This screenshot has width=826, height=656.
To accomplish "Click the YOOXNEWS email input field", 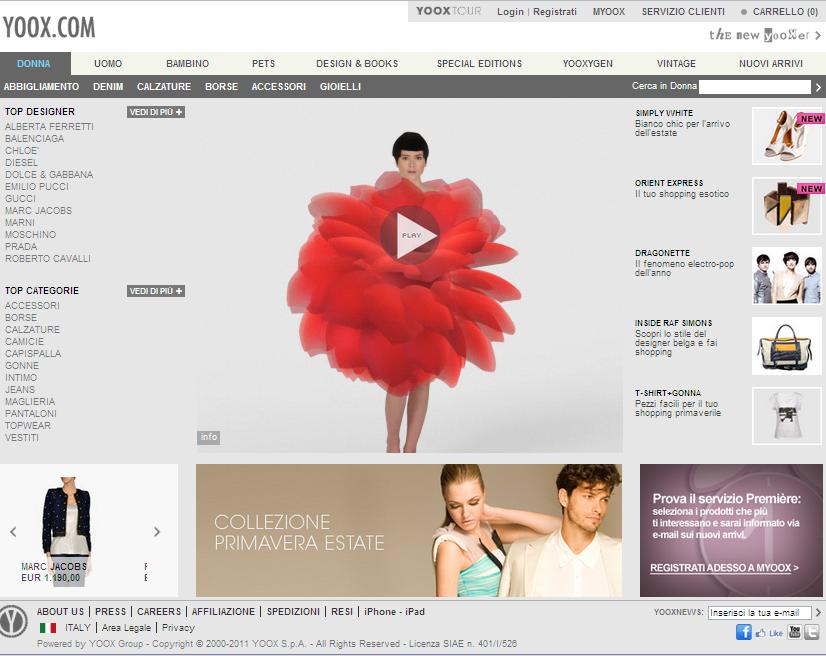I will pyautogui.click(x=759, y=613).
